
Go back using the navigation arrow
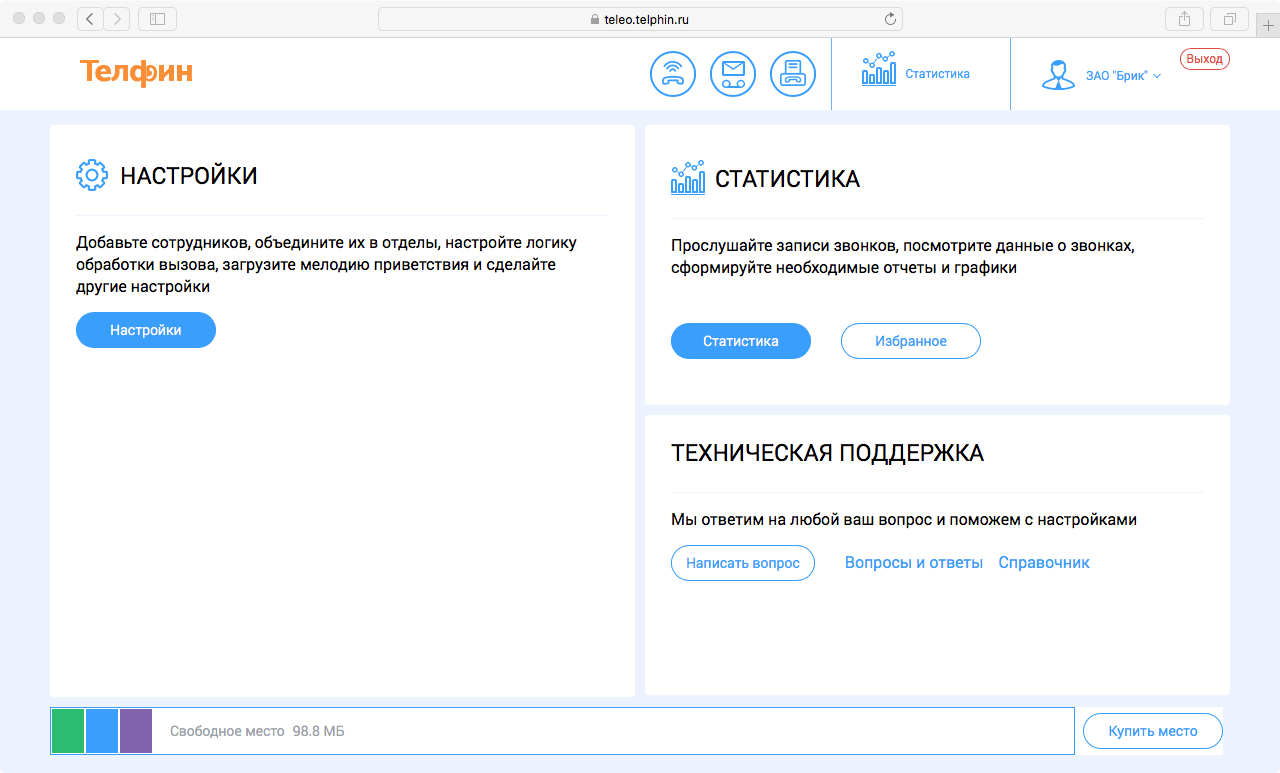pos(89,18)
